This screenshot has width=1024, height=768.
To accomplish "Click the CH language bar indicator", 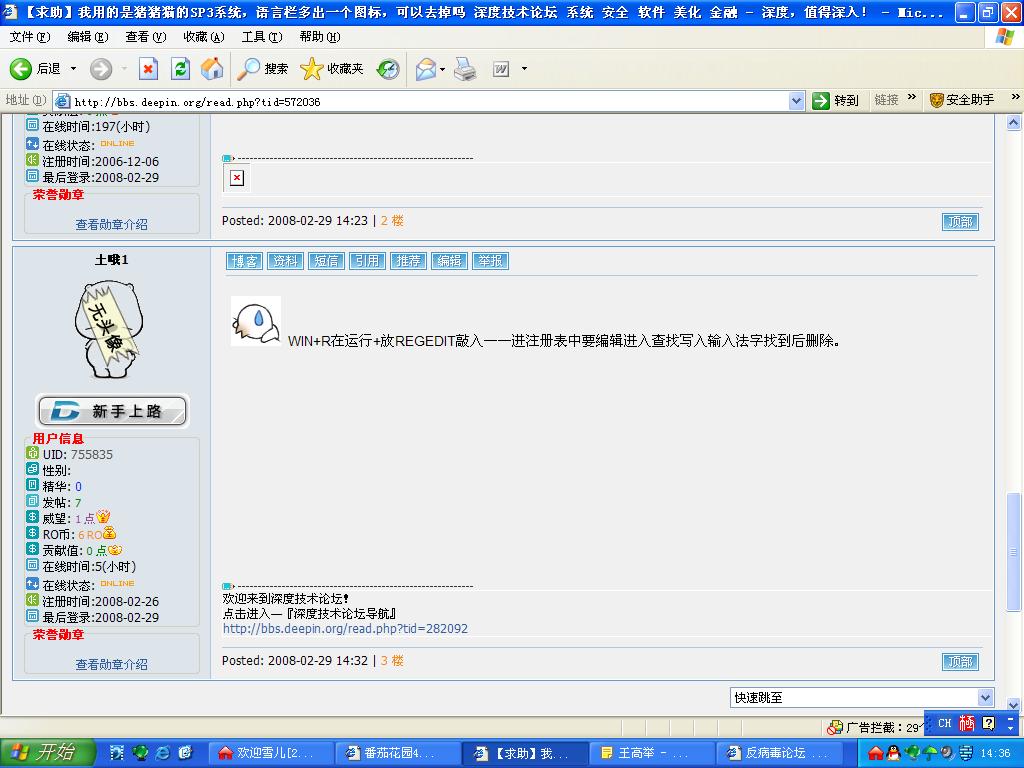I will pos(944,723).
